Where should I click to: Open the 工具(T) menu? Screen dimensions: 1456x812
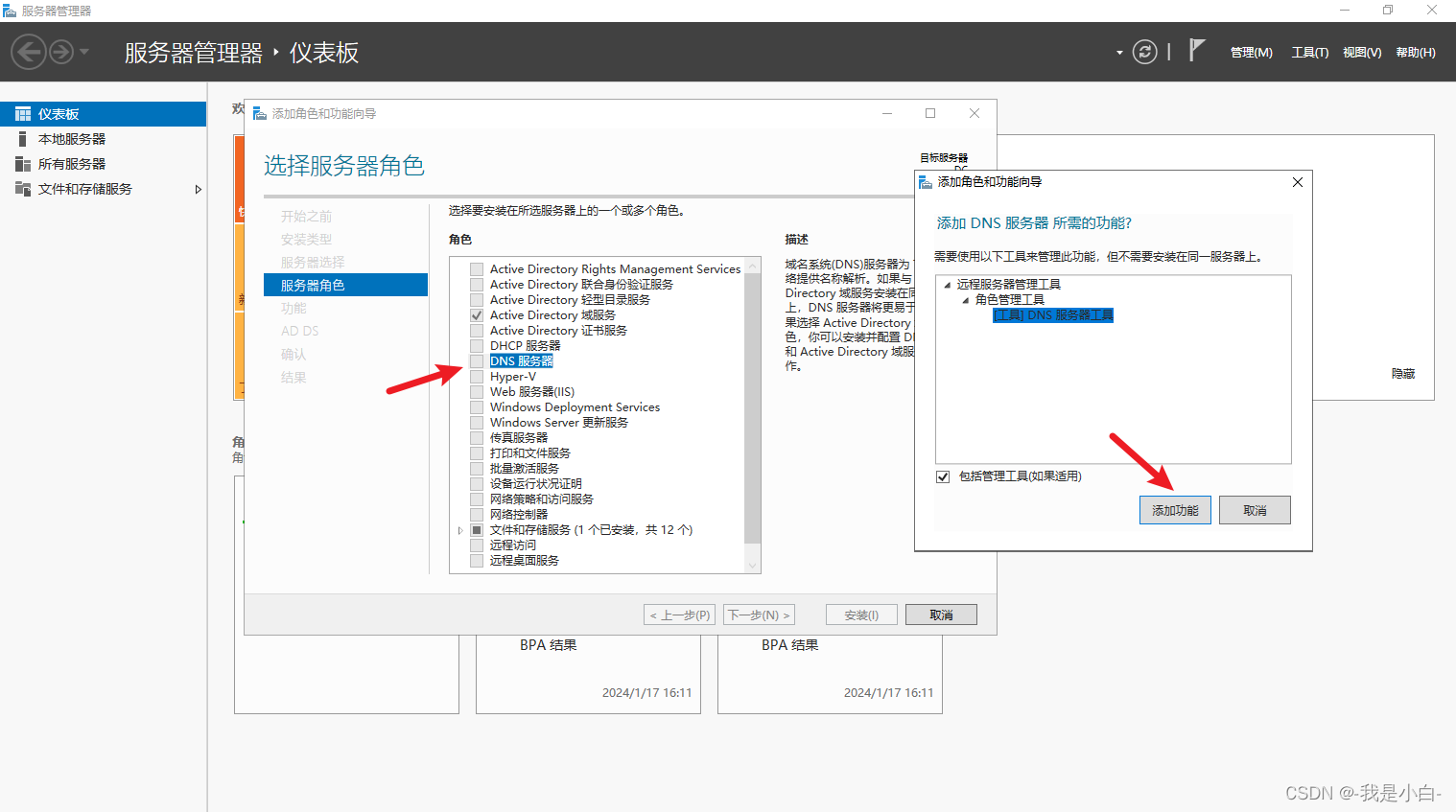pos(1310,53)
